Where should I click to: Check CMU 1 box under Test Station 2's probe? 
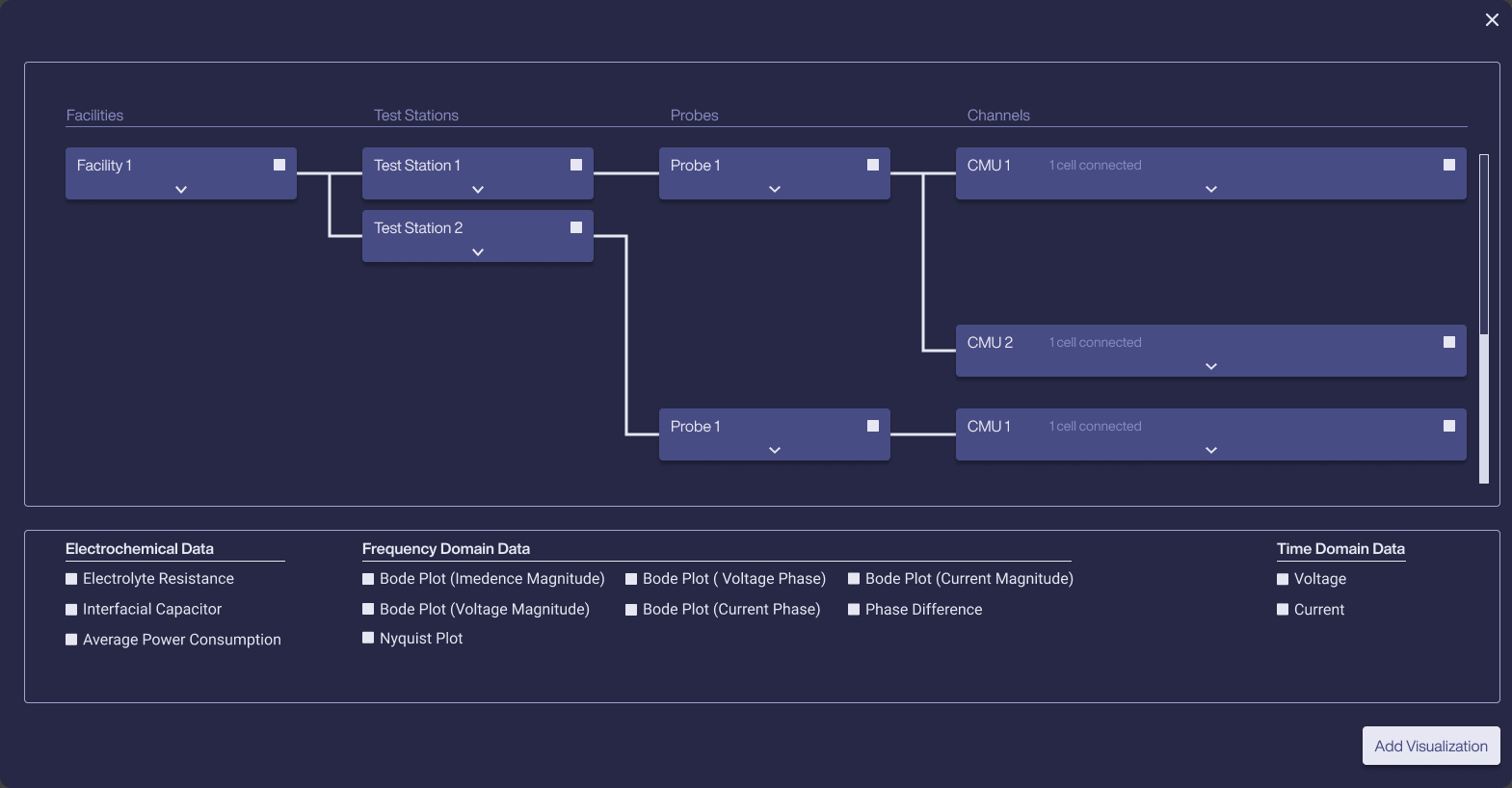coord(1449,426)
